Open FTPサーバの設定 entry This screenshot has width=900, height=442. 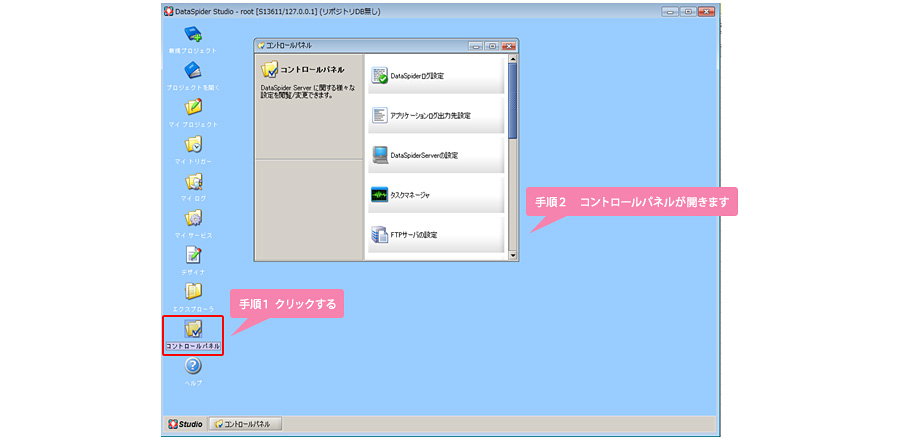coord(436,234)
